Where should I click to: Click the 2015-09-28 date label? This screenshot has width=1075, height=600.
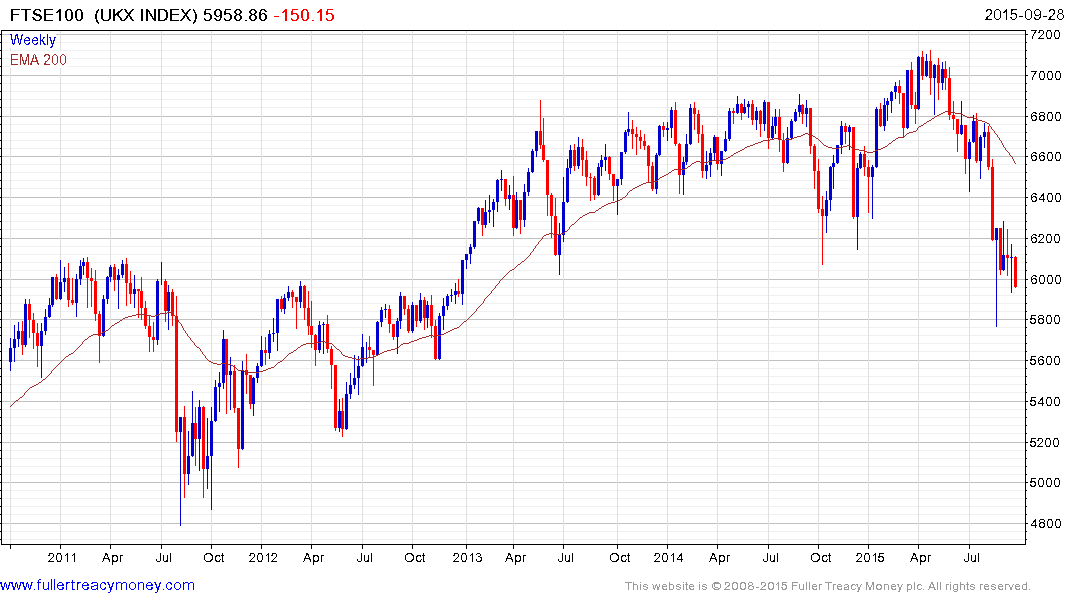(x=1024, y=15)
